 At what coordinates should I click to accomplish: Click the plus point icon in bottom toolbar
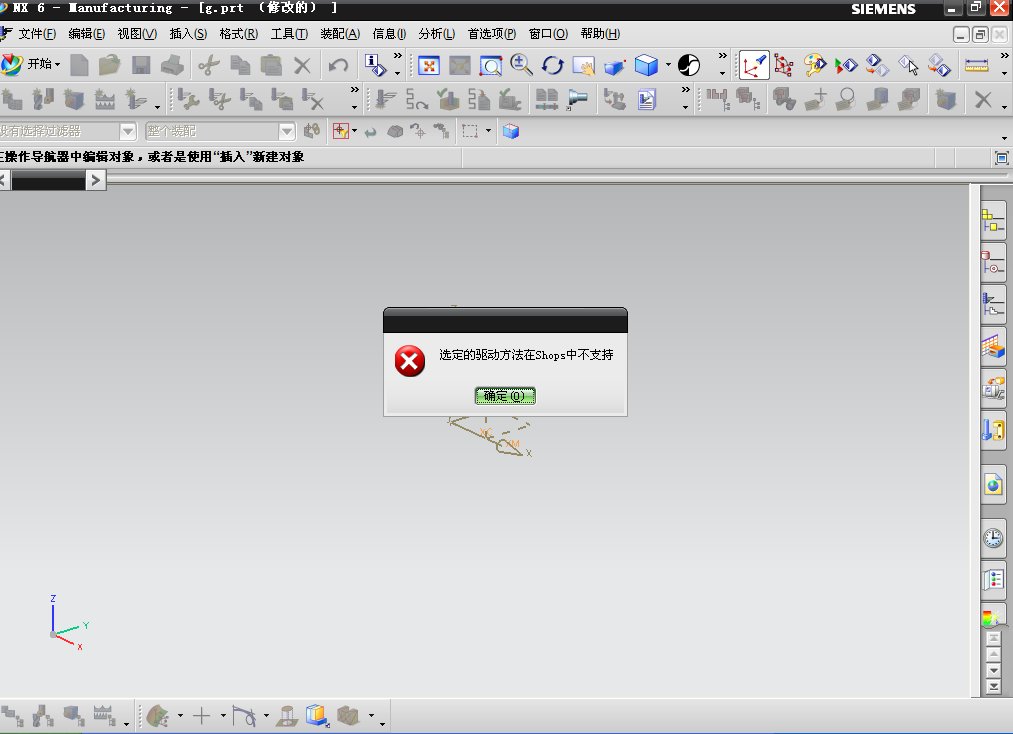point(202,715)
